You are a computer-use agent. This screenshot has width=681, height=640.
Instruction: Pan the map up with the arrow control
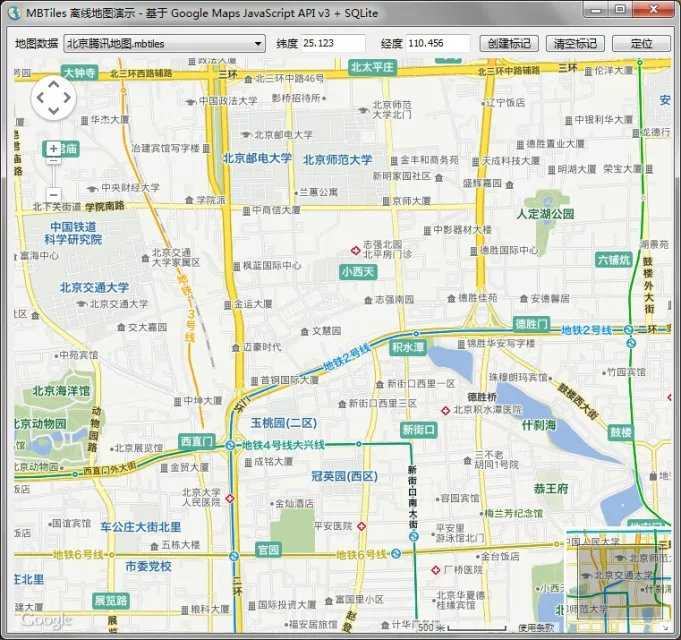[x=54, y=84]
